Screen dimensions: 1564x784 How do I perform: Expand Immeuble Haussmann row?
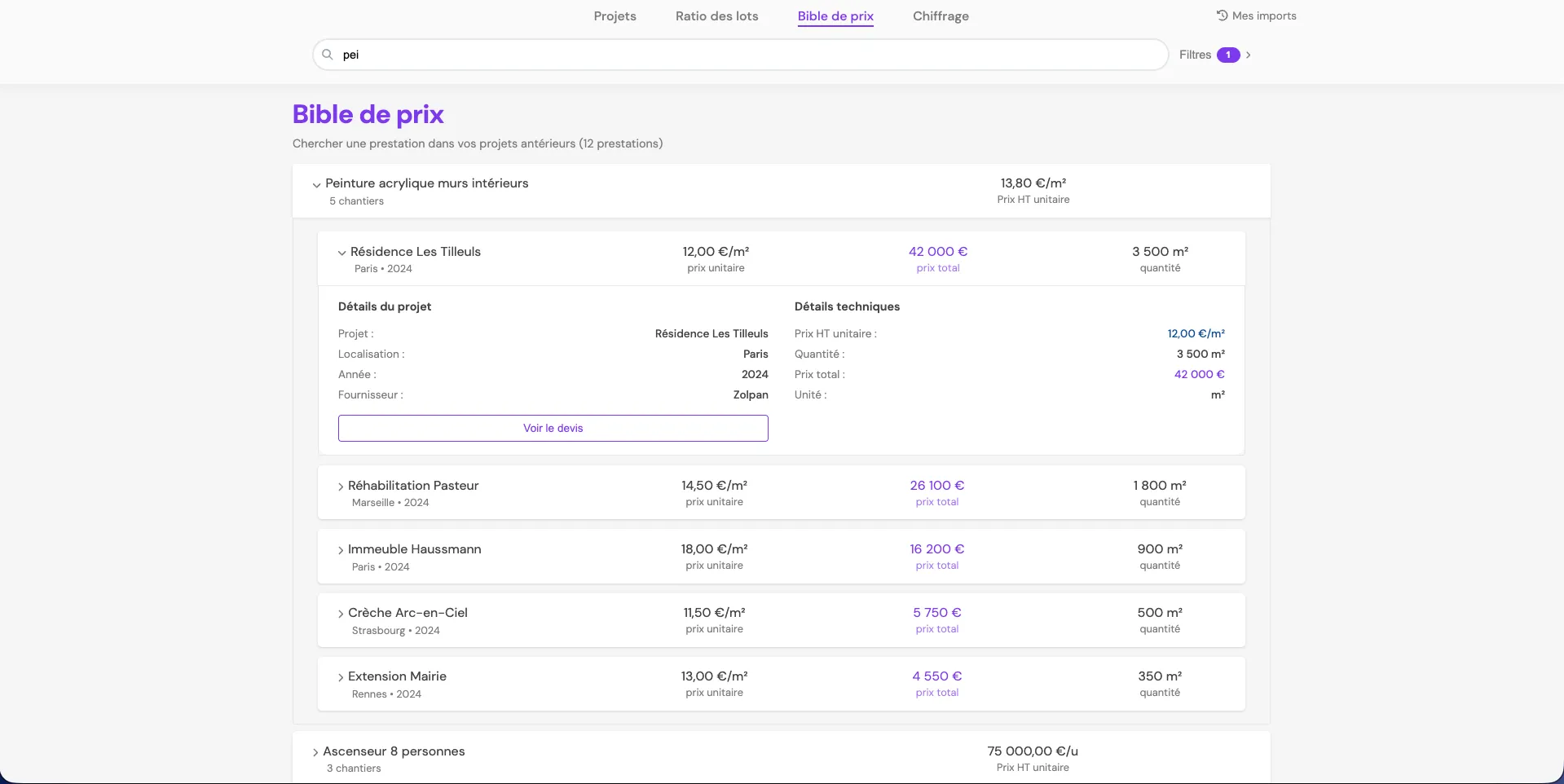point(341,550)
